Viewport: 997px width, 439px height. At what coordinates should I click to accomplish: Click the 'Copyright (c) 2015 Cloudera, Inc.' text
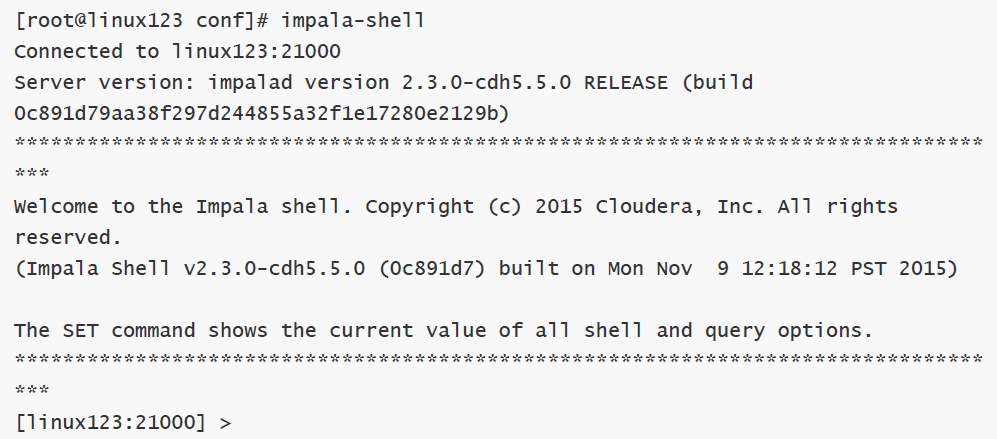(x=565, y=207)
